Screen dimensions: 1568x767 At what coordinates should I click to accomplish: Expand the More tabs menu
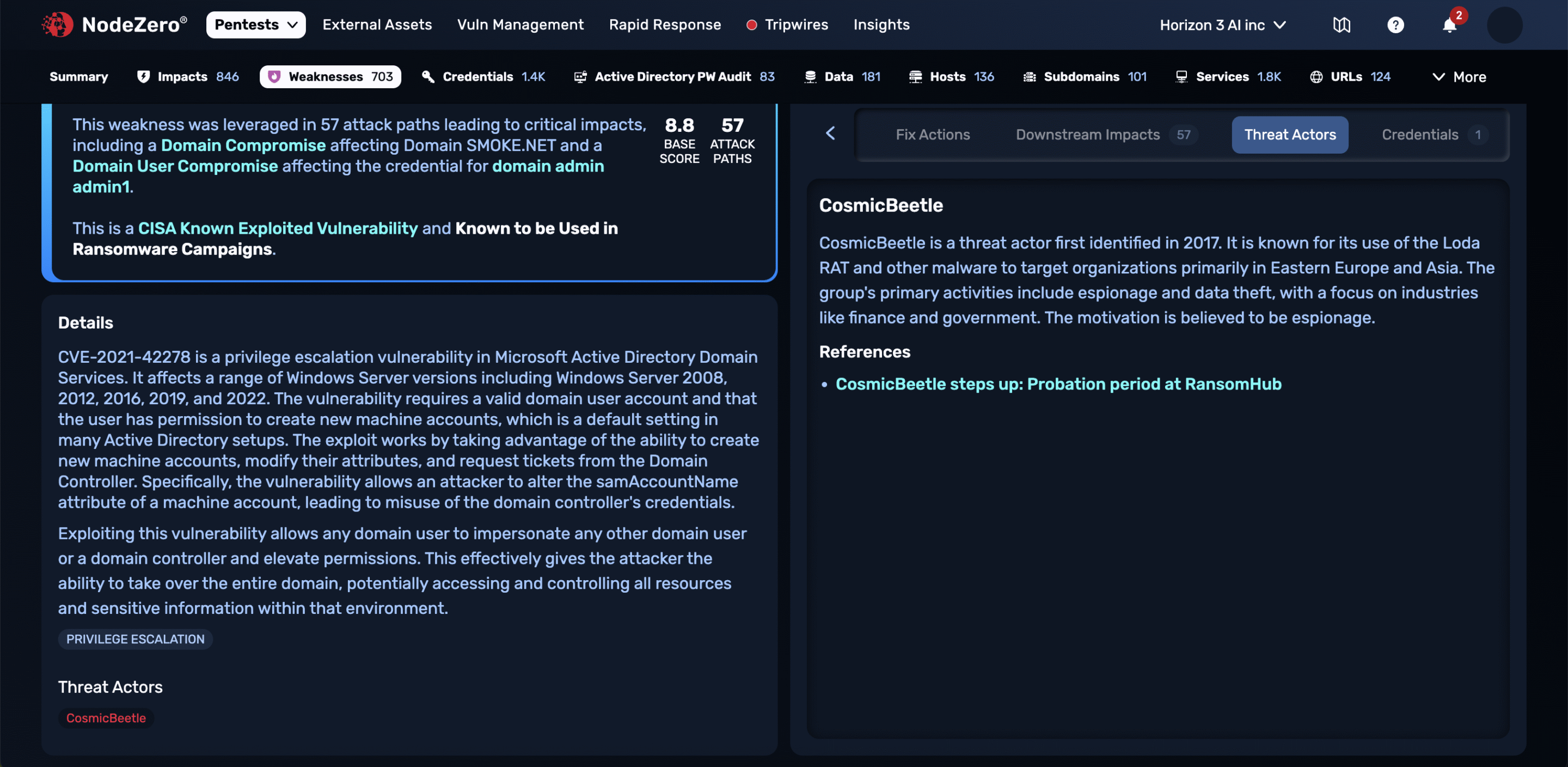(1459, 77)
